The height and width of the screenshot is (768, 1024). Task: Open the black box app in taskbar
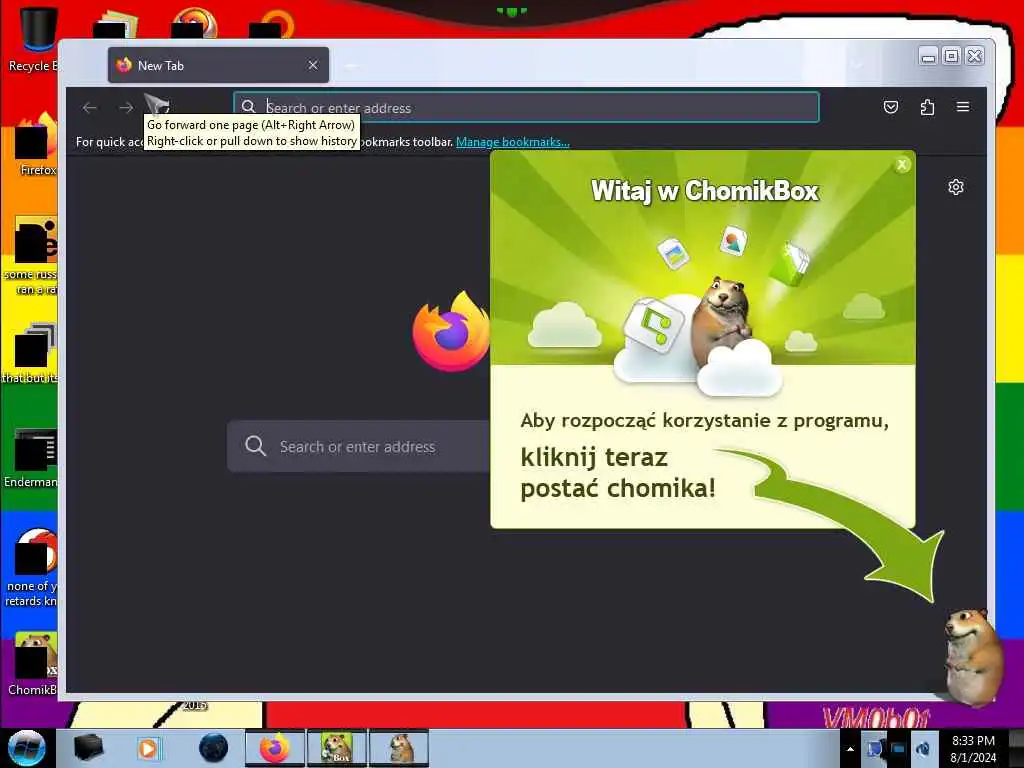point(88,748)
